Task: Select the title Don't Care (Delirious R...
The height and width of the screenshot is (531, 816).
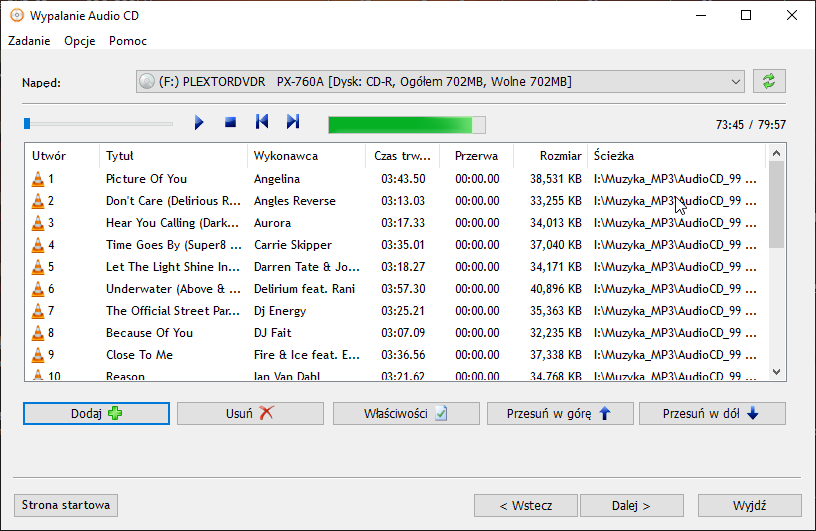Action: [173, 201]
